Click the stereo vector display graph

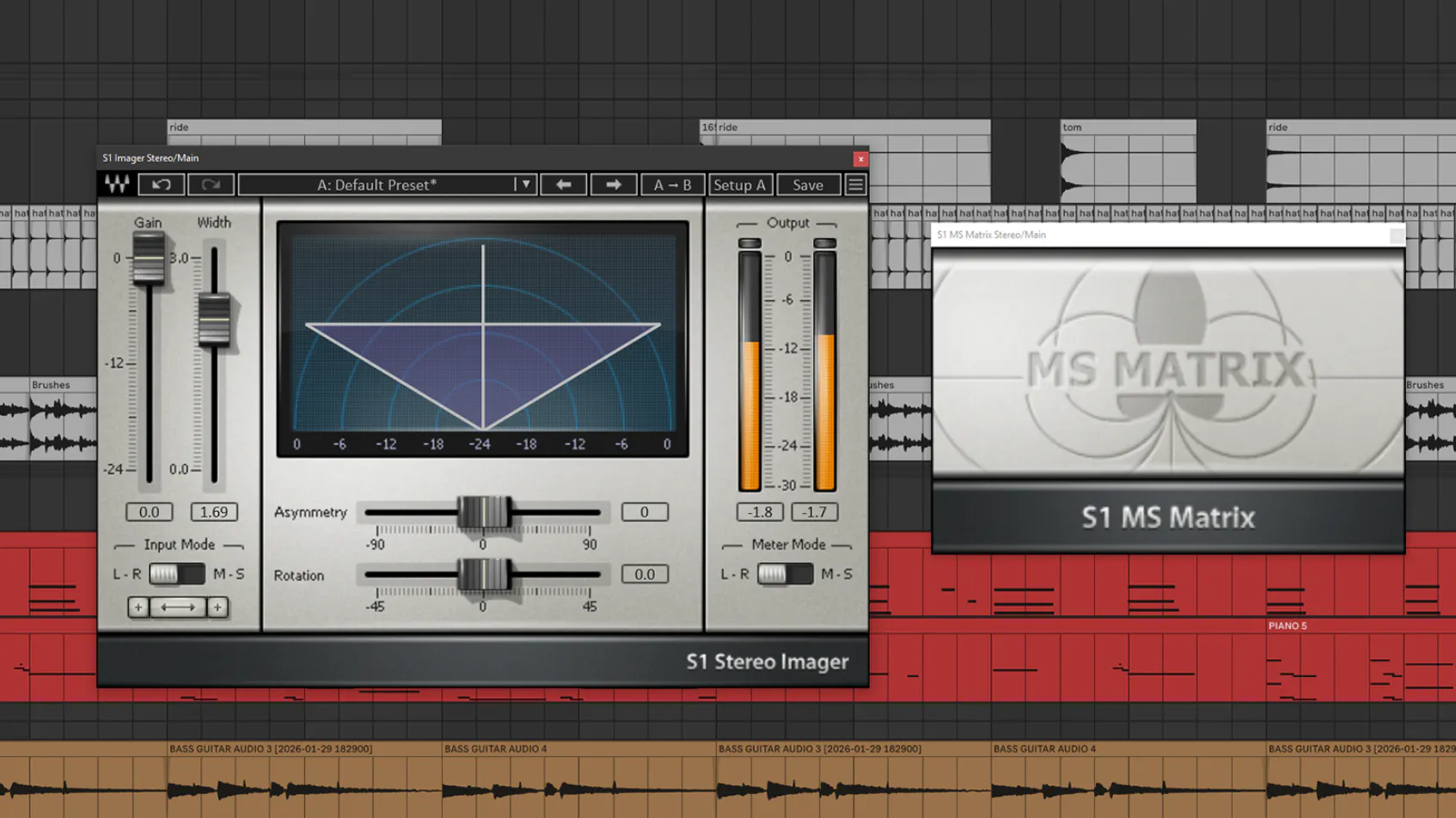click(483, 339)
